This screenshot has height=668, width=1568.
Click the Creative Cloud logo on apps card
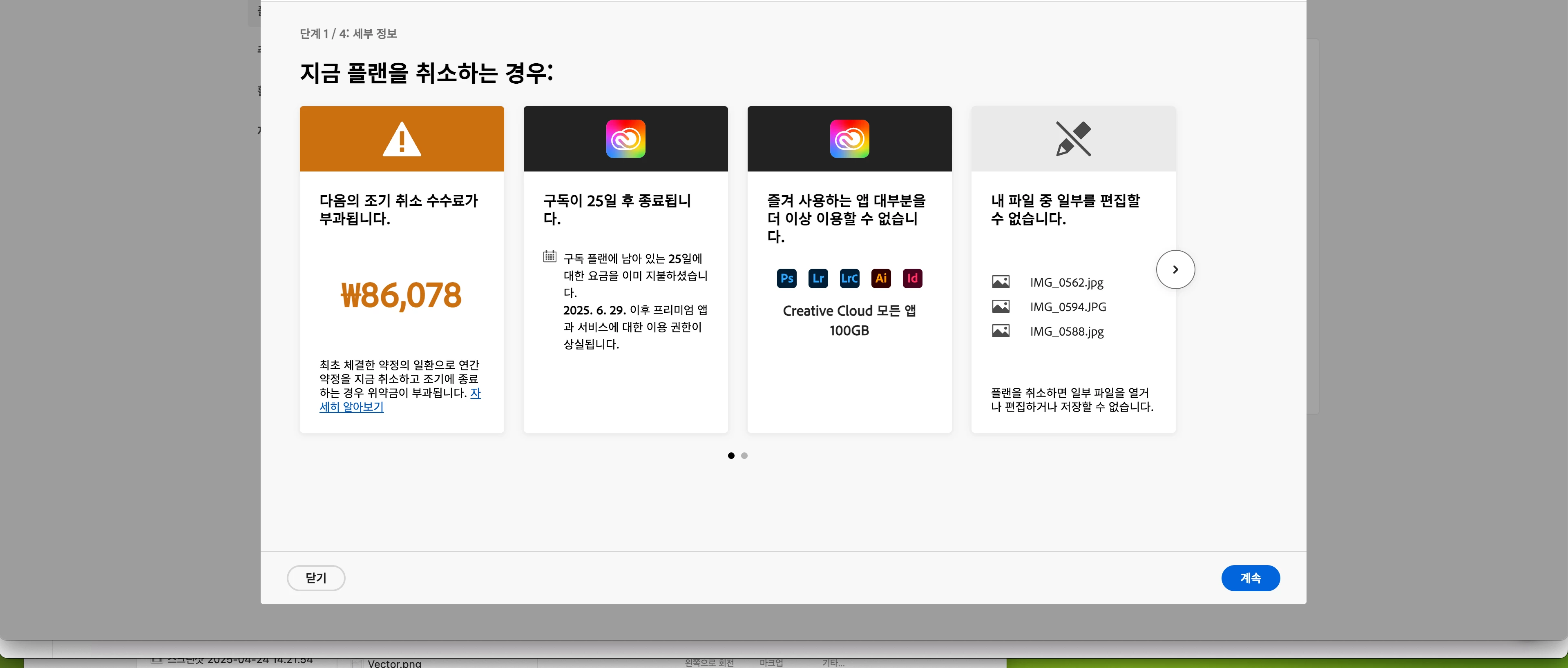(849, 139)
